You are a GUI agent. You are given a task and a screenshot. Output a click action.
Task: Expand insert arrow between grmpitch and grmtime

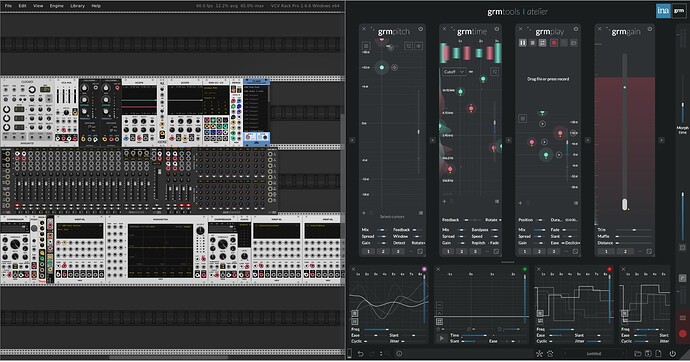(432, 140)
